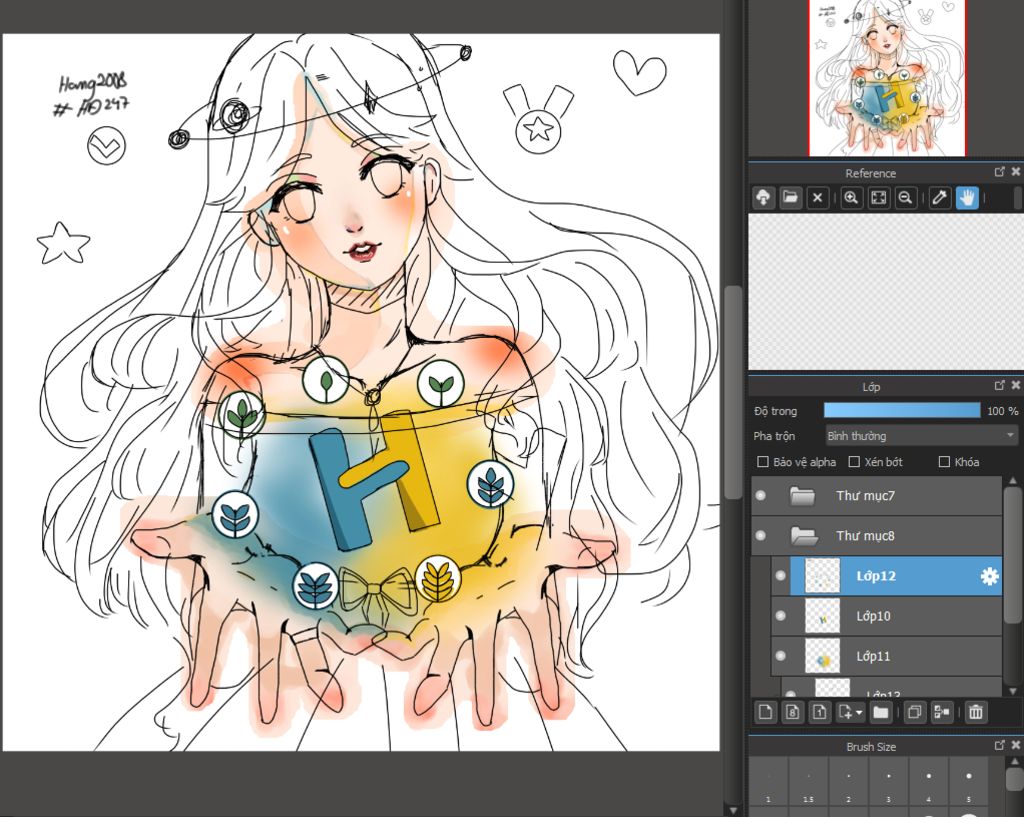This screenshot has height=817, width=1024.
Task: Hide the Lớp12 layer
Action: [x=780, y=576]
